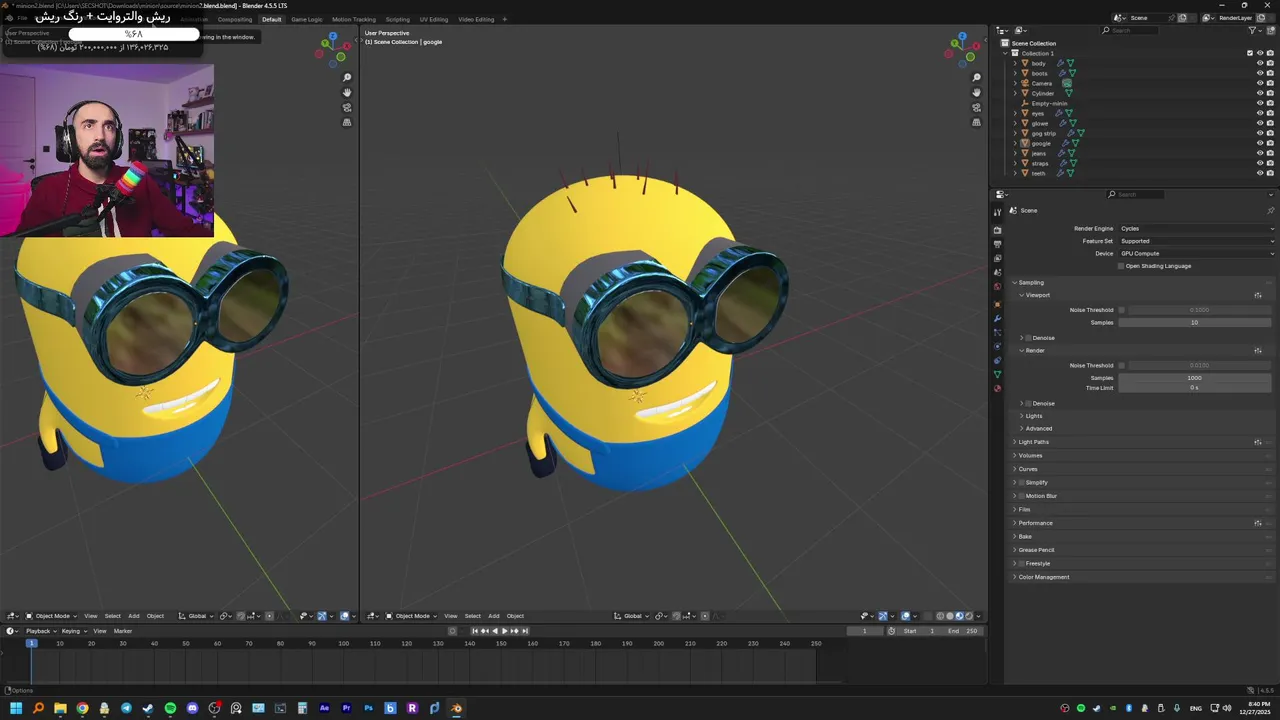The width and height of the screenshot is (1280, 720).
Task: Uncheck Collection 1 exclude checkbox
Action: point(1250,53)
